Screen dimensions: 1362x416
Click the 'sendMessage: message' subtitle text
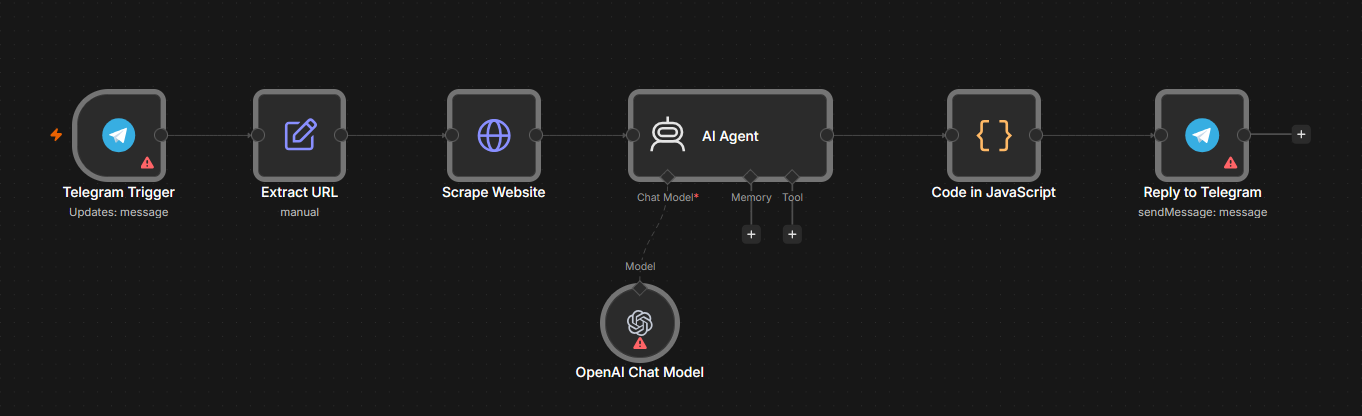1202,212
